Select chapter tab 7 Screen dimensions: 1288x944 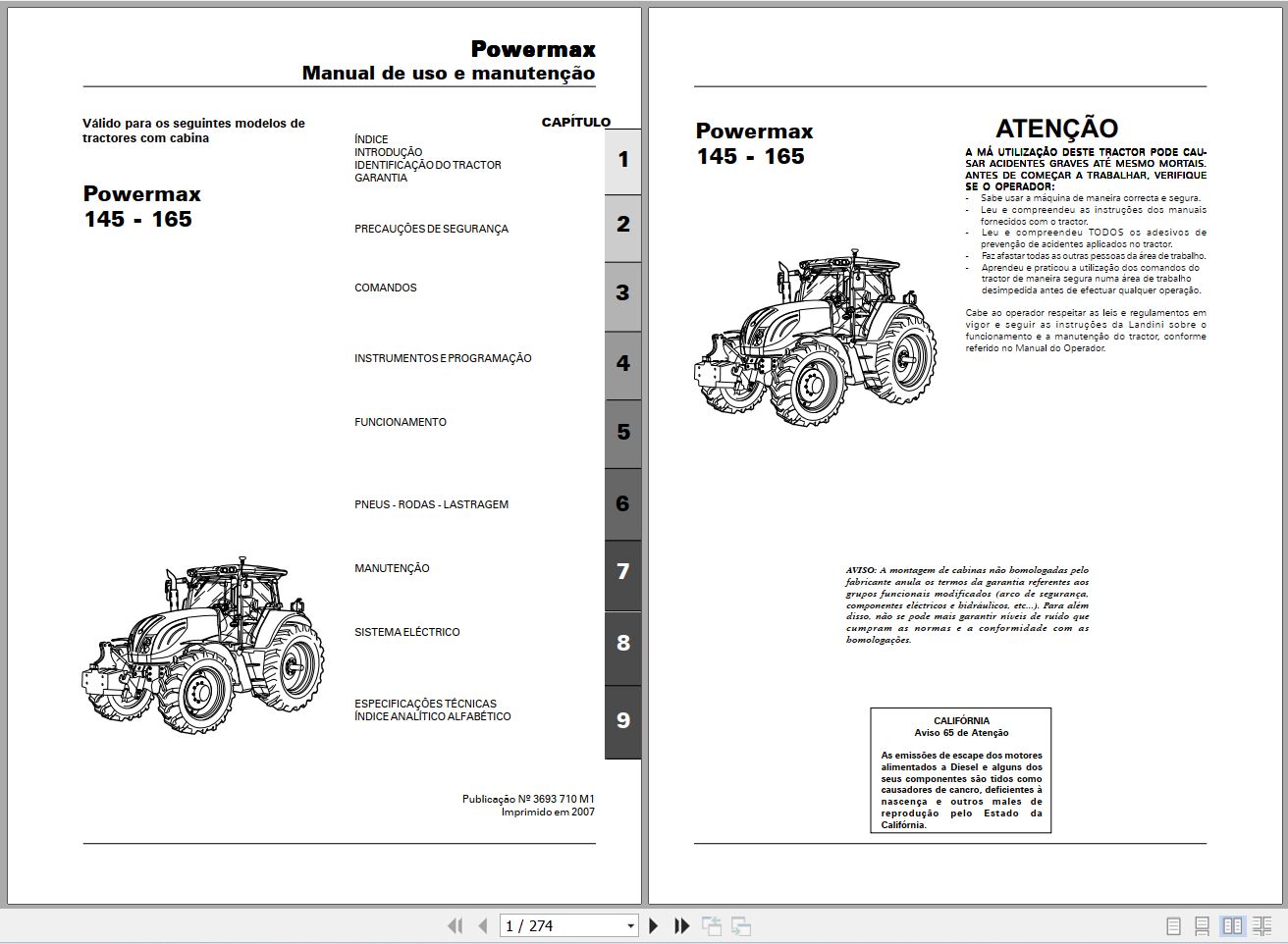tap(622, 575)
